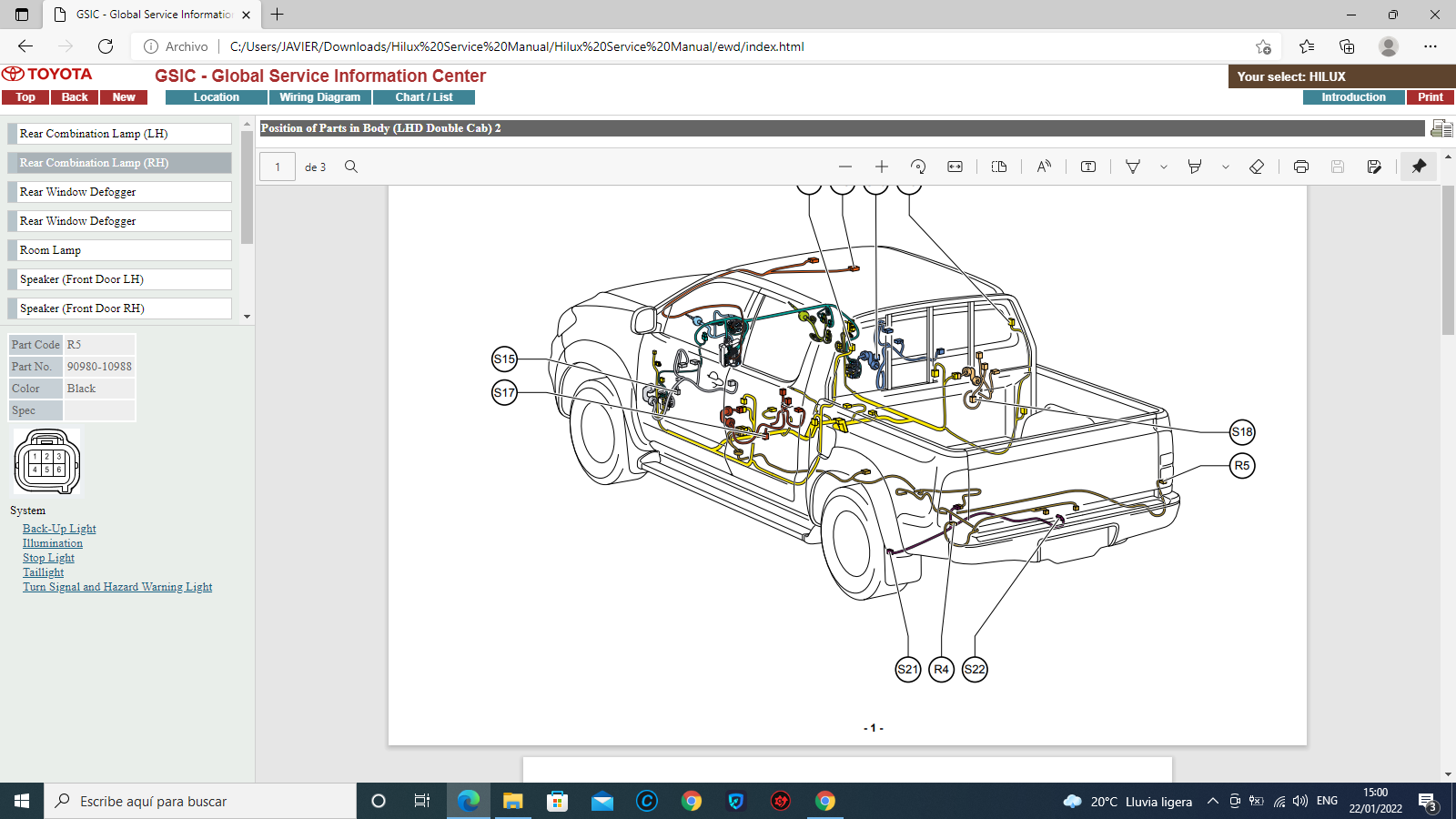Switch PDF page view layout
1456x819 pixels.
point(999,167)
